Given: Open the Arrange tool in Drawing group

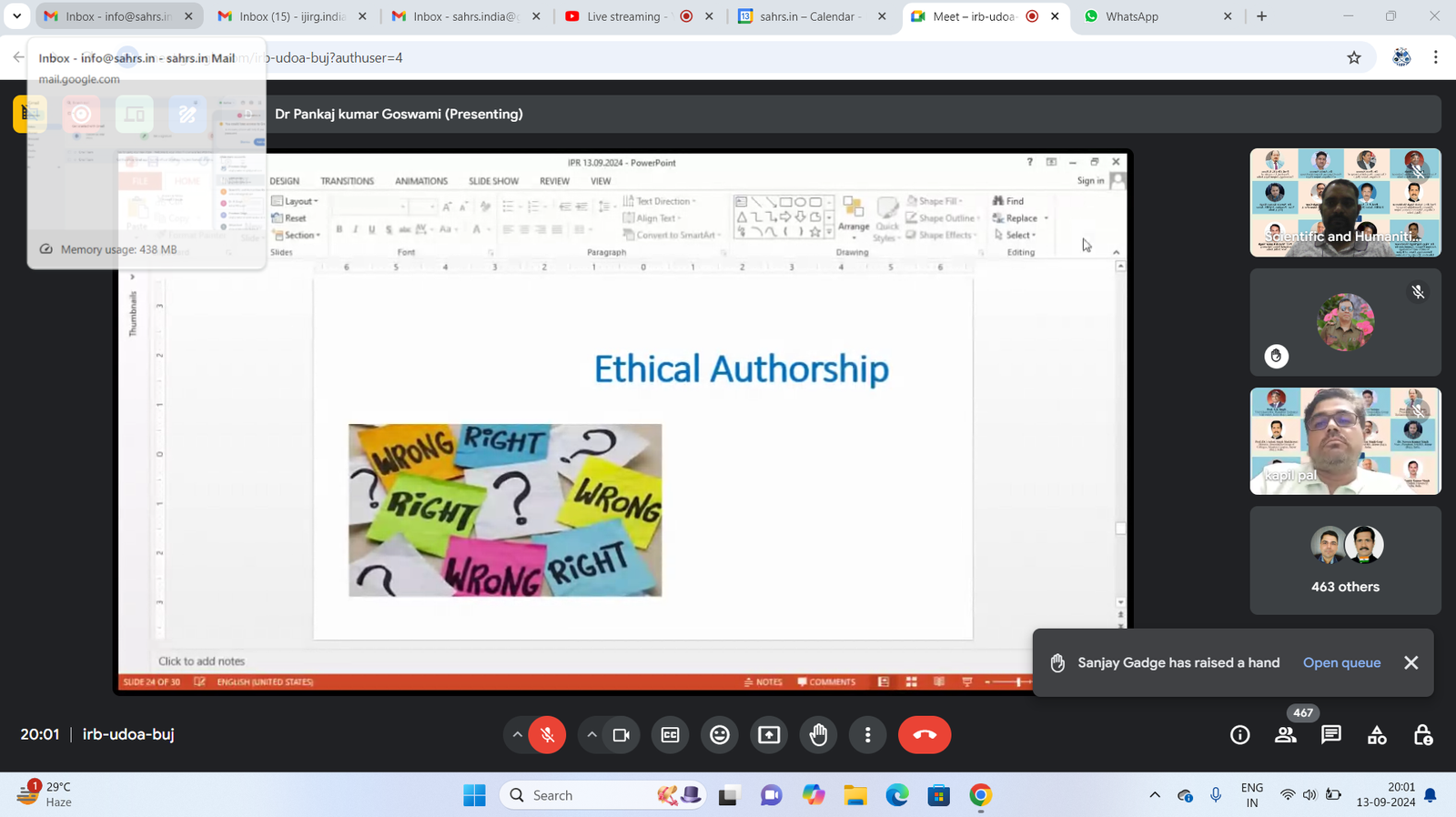Looking at the screenshot, I should (x=854, y=218).
